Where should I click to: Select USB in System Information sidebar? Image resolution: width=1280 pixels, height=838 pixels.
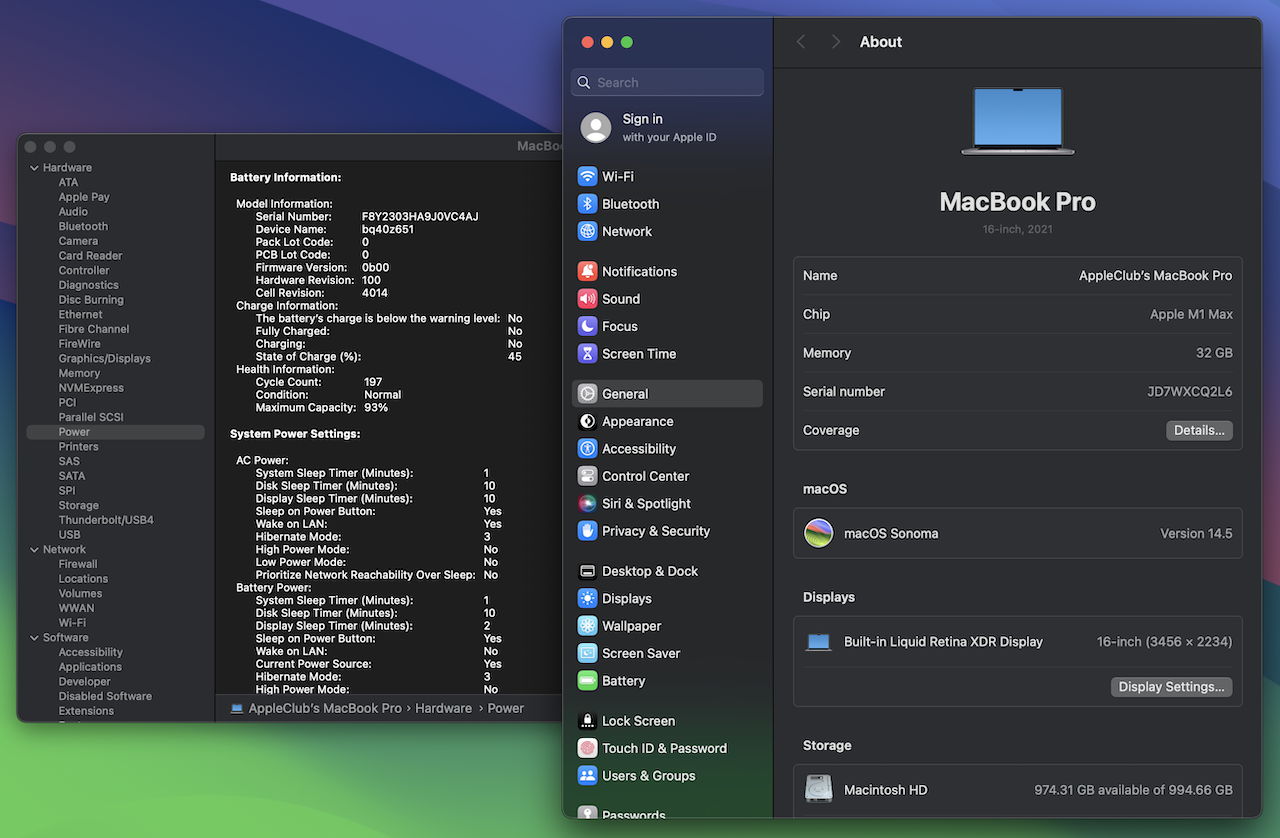(x=69, y=535)
